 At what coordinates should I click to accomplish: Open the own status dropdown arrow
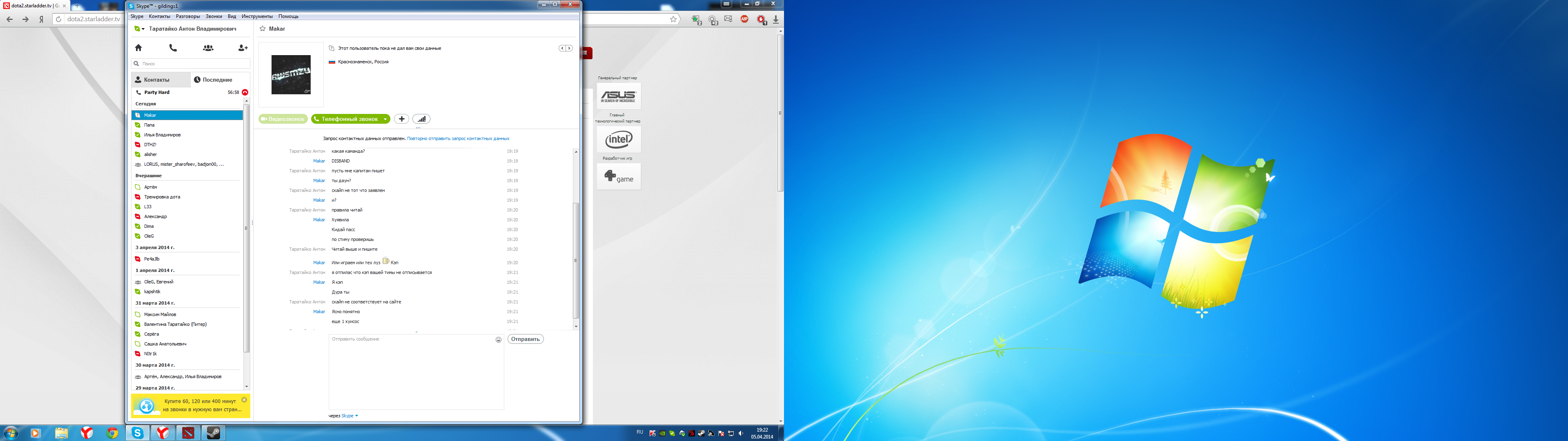tap(143, 29)
